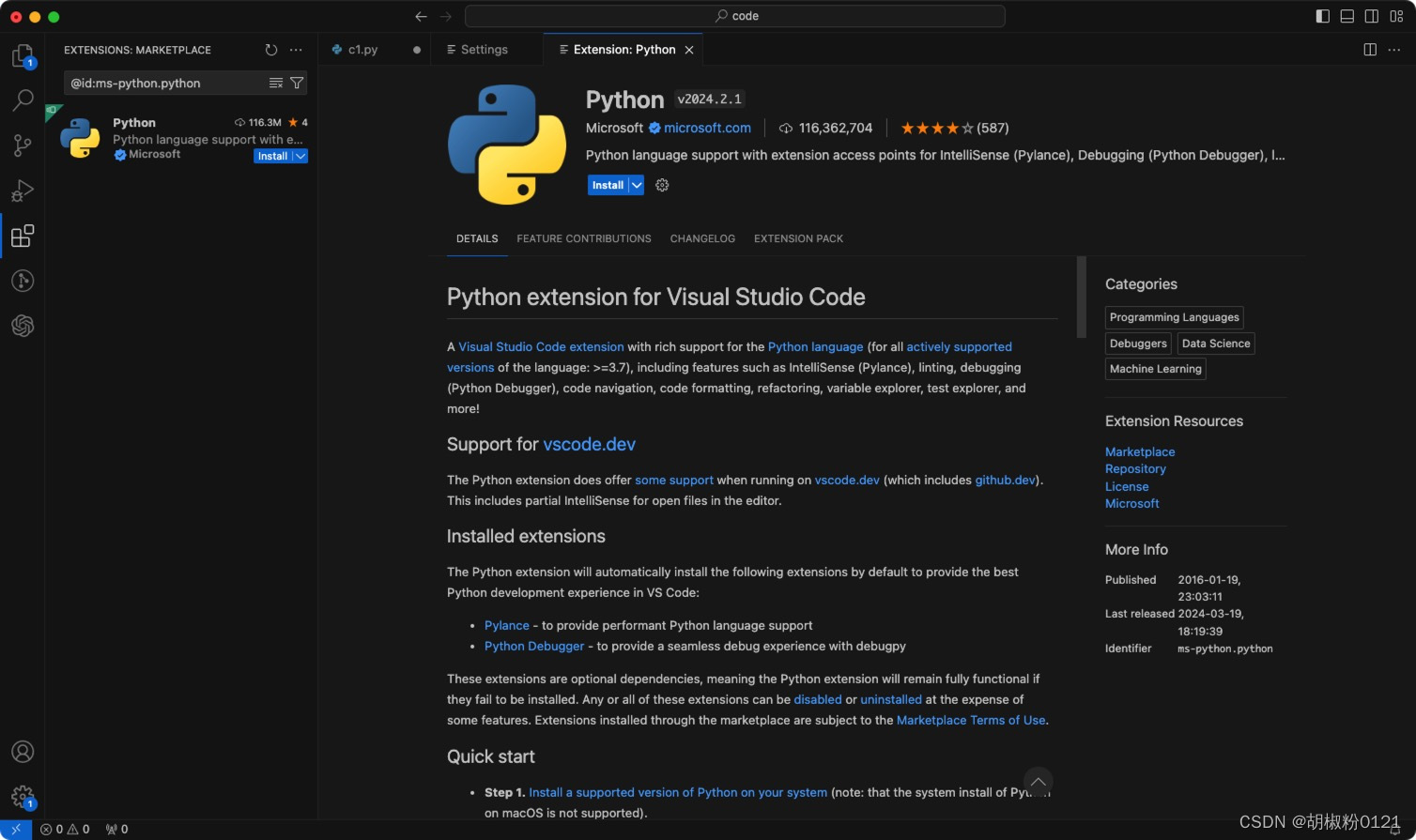Open the Run and Debug view
Viewport: 1416px width, 840px height.
click(23, 191)
